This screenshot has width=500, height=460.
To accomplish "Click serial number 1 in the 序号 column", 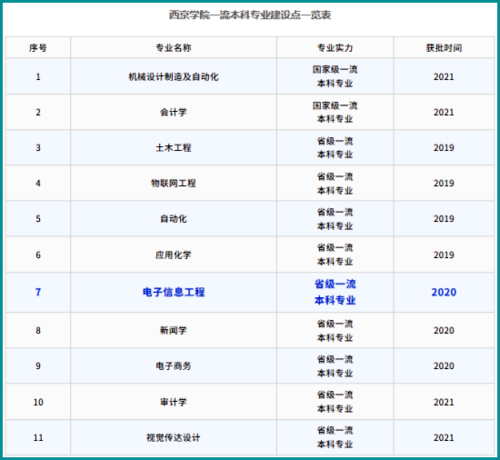I will (x=38, y=77).
